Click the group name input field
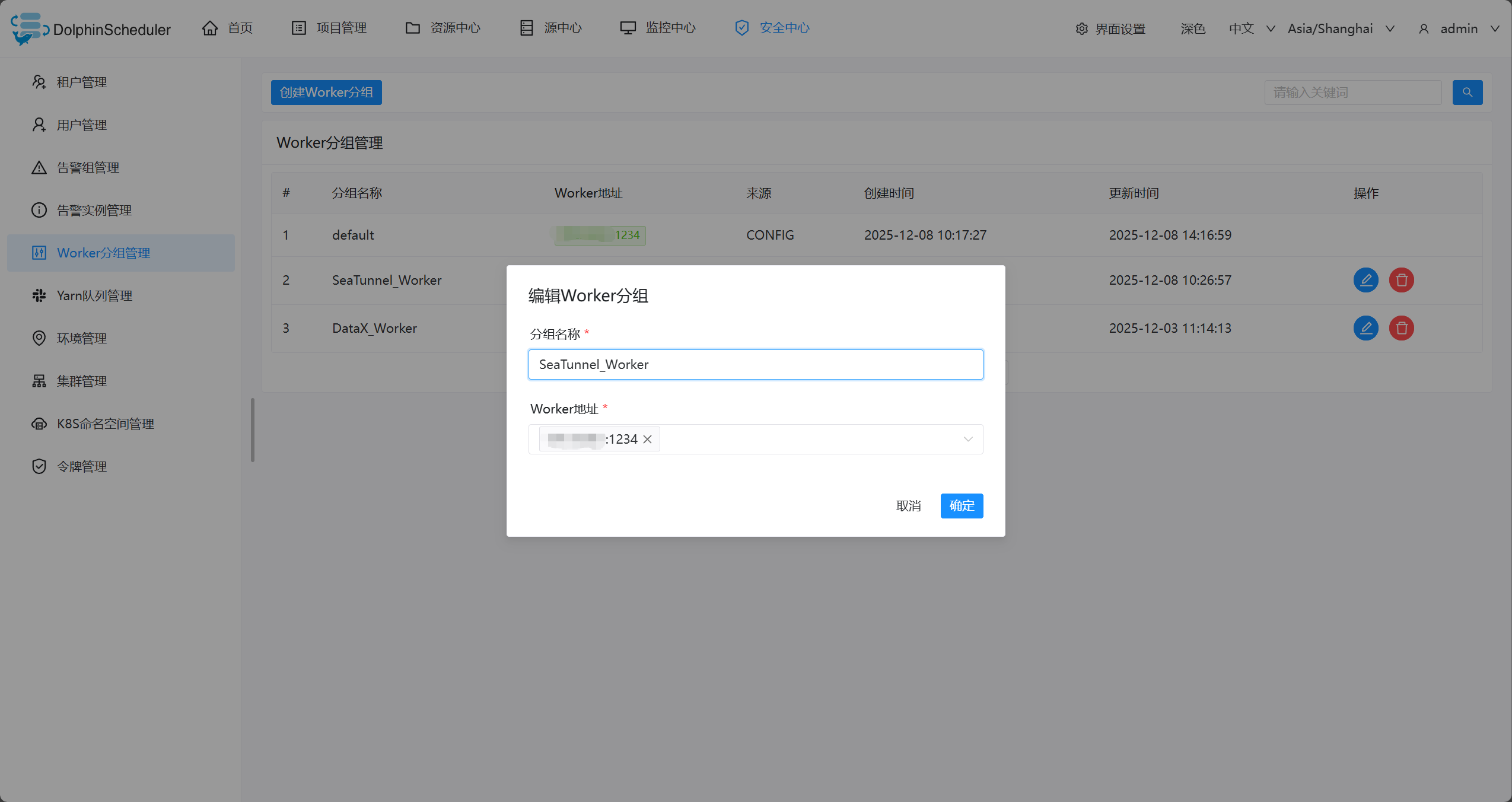1512x802 pixels. tap(755, 365)
